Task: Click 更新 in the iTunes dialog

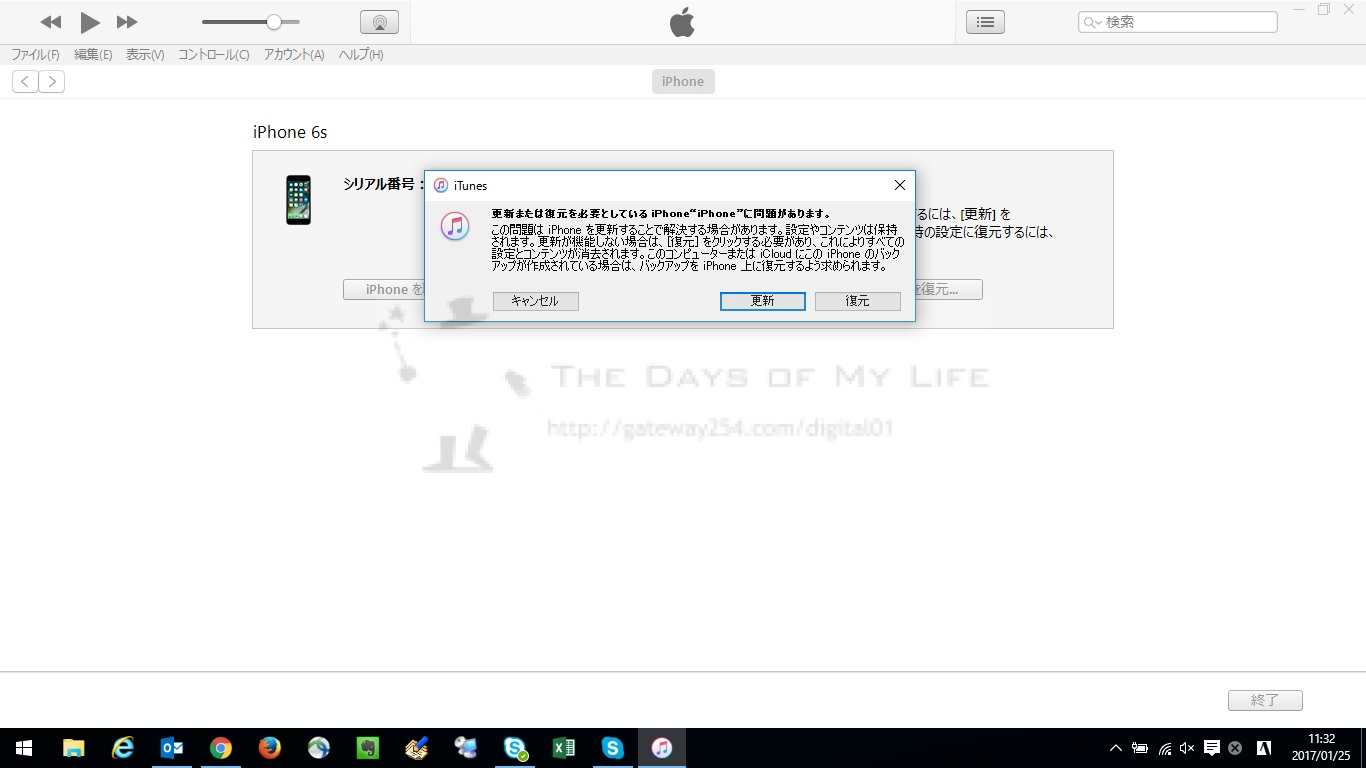Action: coord(762,301)
